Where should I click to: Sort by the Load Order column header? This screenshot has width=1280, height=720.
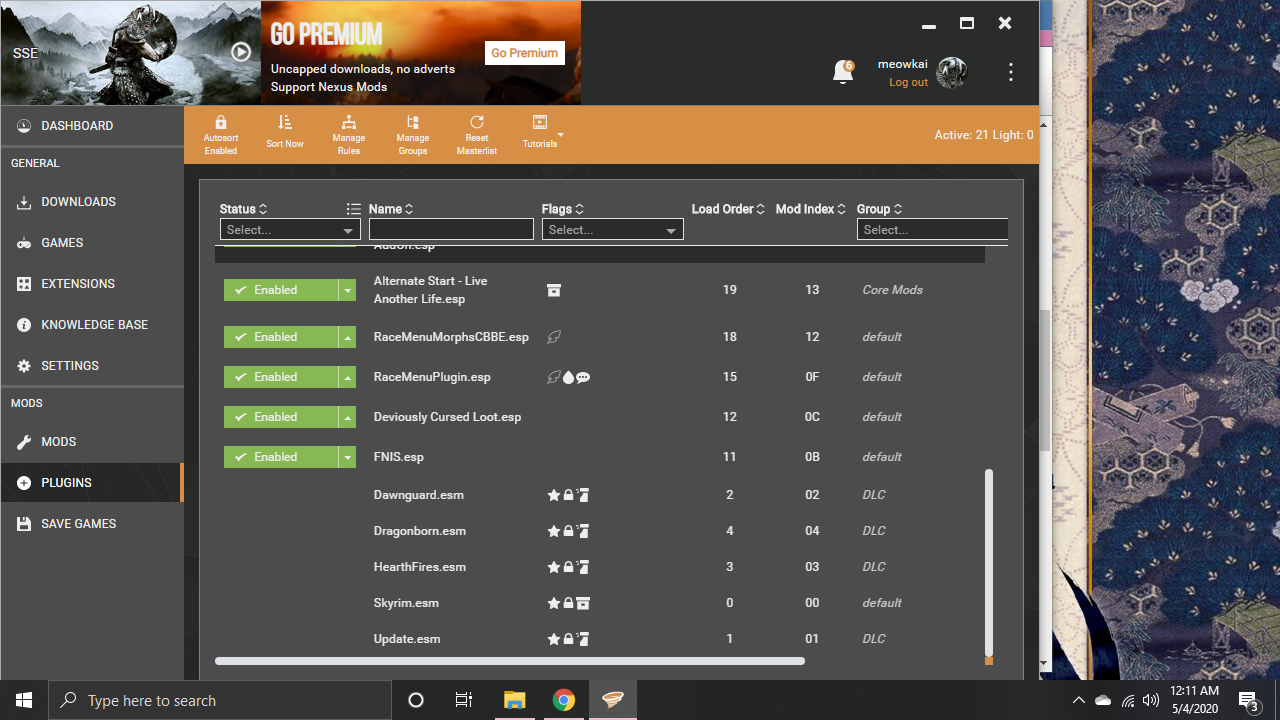[728, 209]
